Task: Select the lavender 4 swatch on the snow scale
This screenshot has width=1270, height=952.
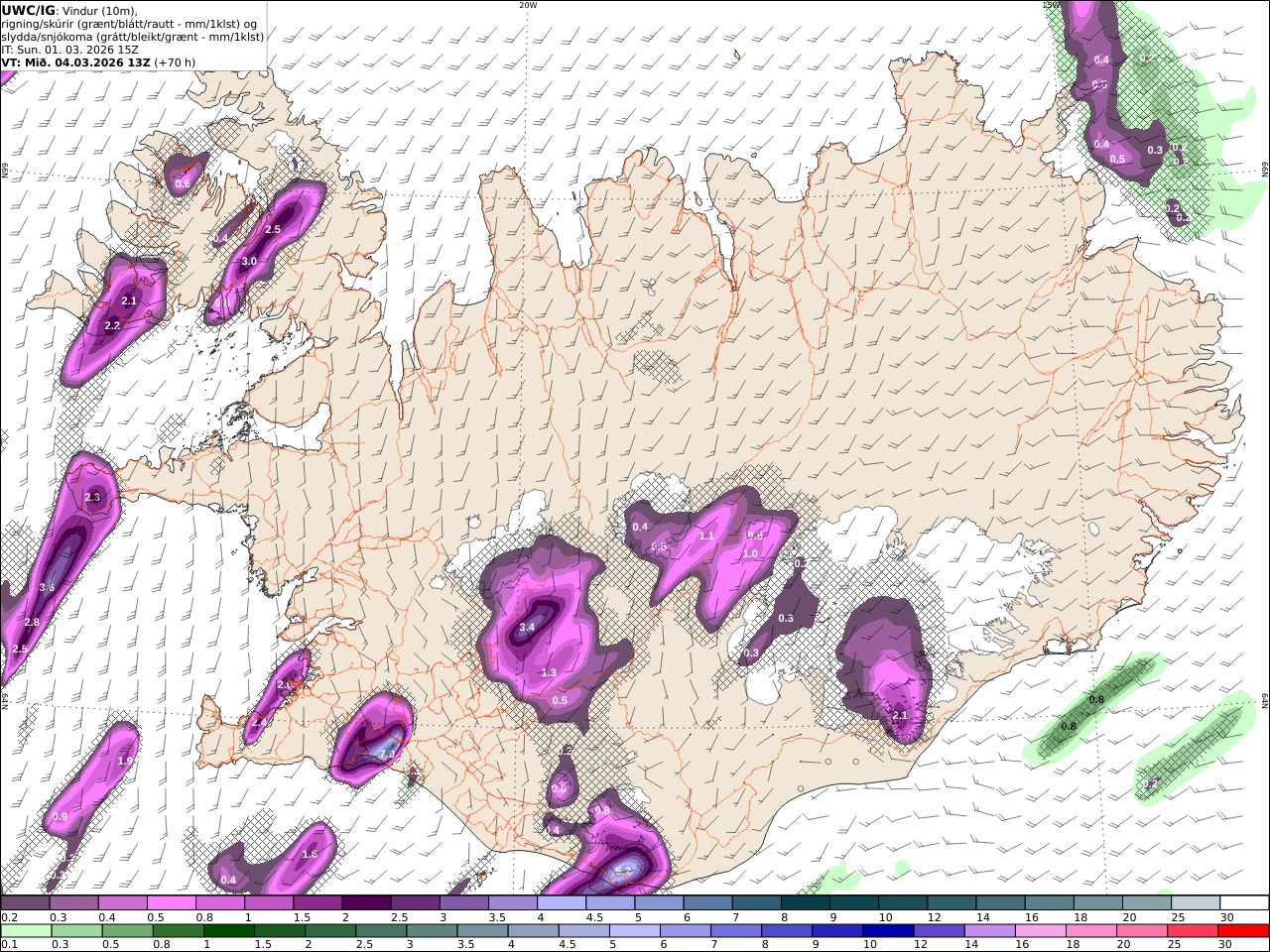Action: pyautogui.click(x=562, y=902)
